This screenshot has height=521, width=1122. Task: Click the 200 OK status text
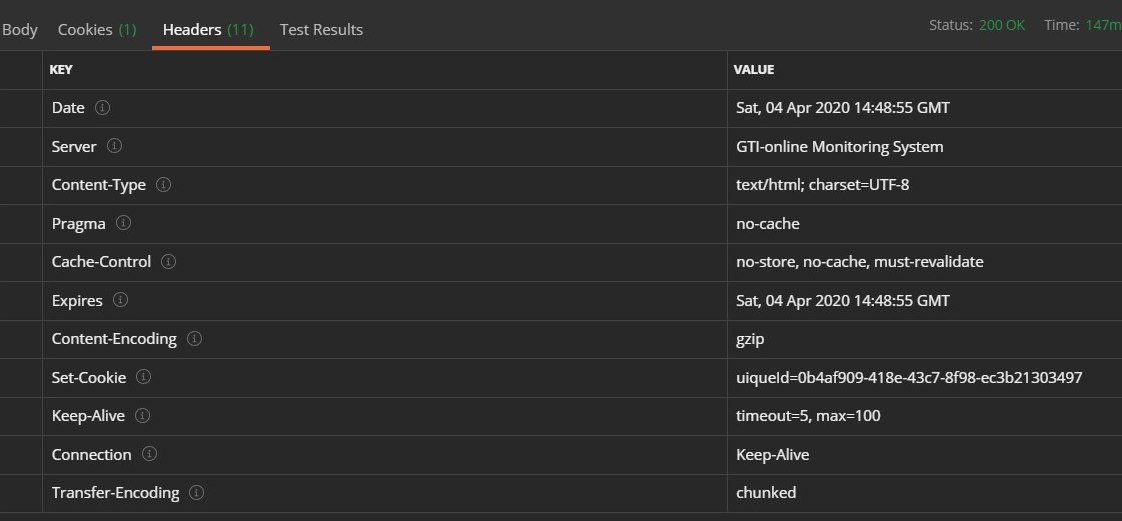1002,25
